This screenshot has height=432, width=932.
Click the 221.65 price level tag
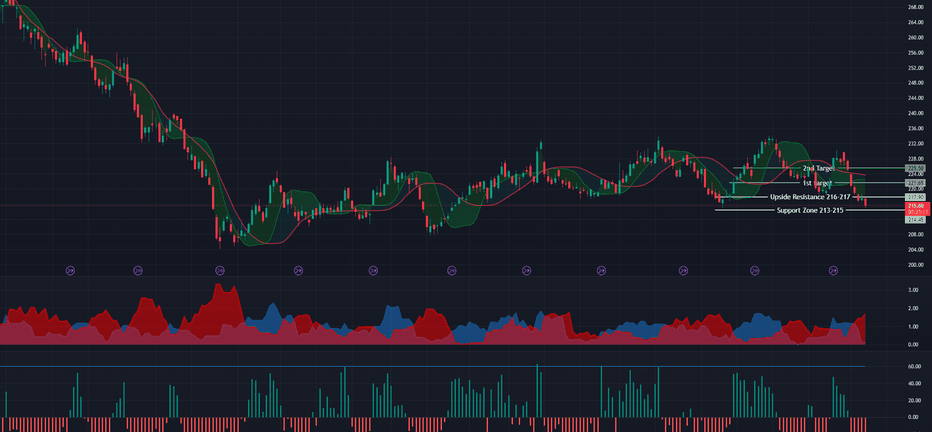[915, 183]
